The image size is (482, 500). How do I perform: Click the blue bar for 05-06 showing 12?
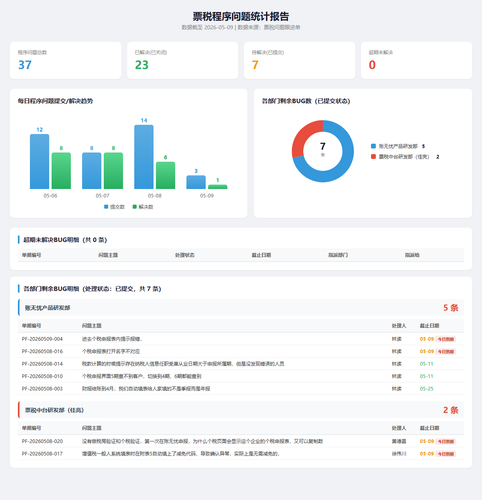point(39,162)
